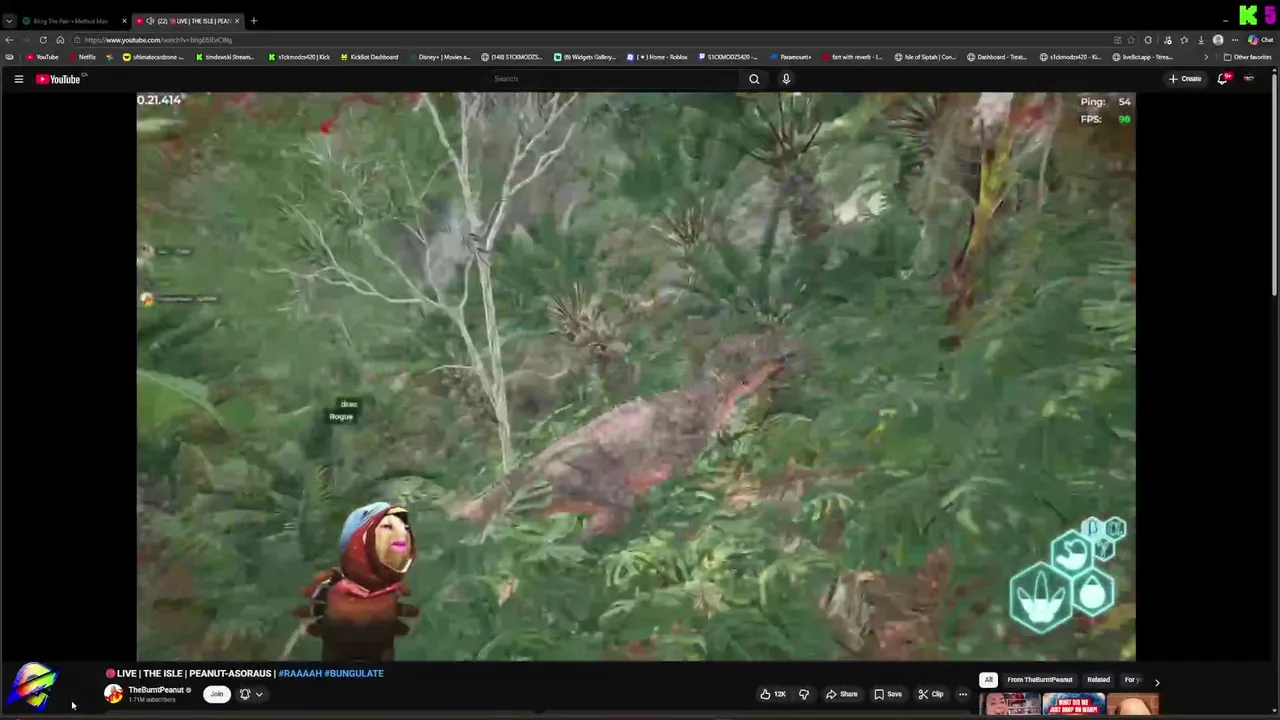
Task: Click the YouTube search magnifier button
Action: coord(754,79)
